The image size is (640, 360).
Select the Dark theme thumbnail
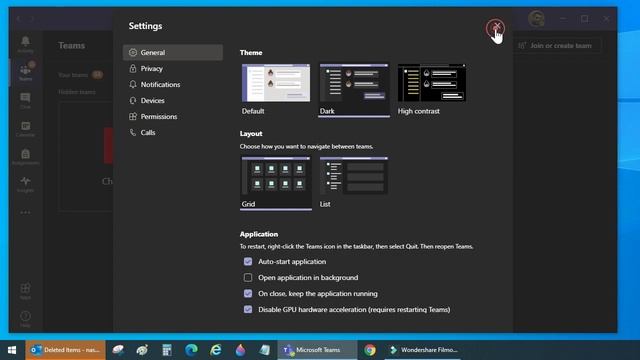(353, 83)
